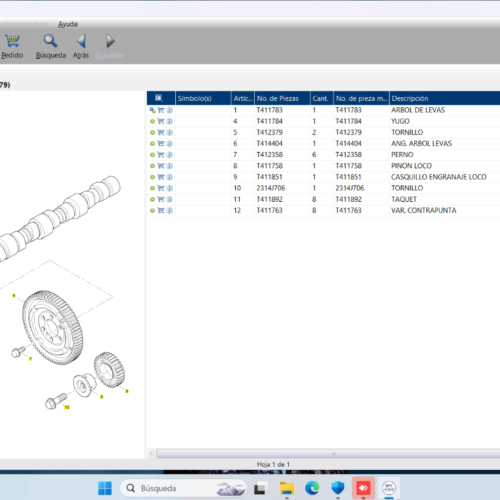The height and width of the screenshot is (500, 500).
Task: Open the Ayuda menu
Action: (x=68, y=24)
